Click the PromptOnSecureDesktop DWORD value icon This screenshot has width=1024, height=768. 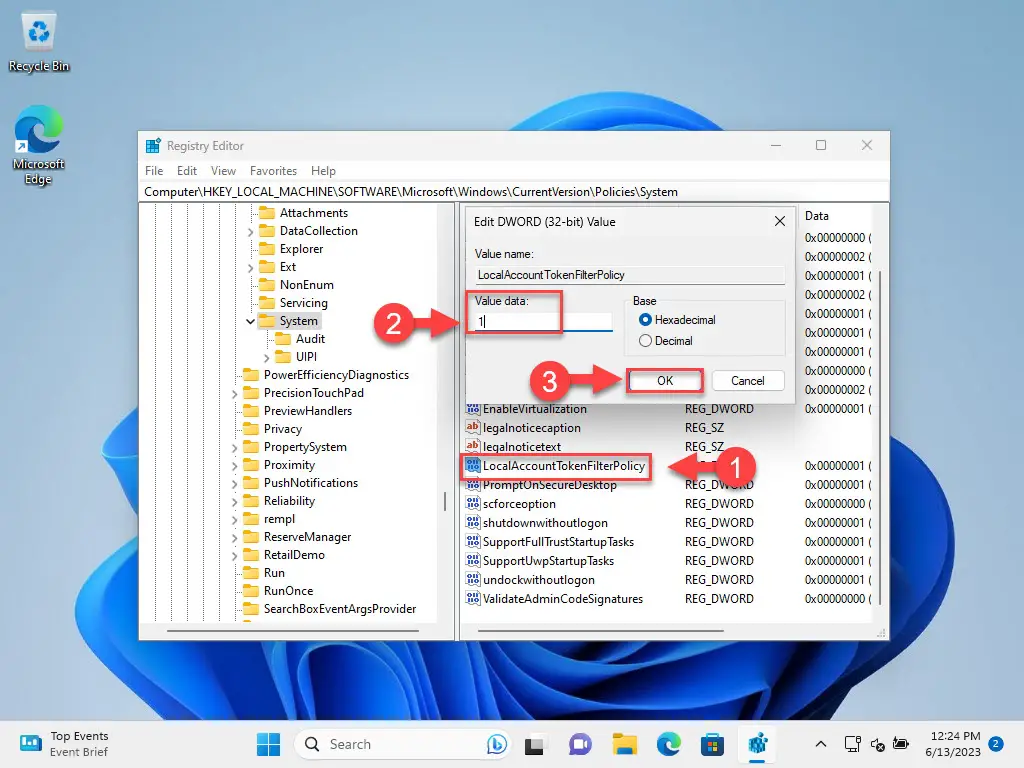pos(473,485)
